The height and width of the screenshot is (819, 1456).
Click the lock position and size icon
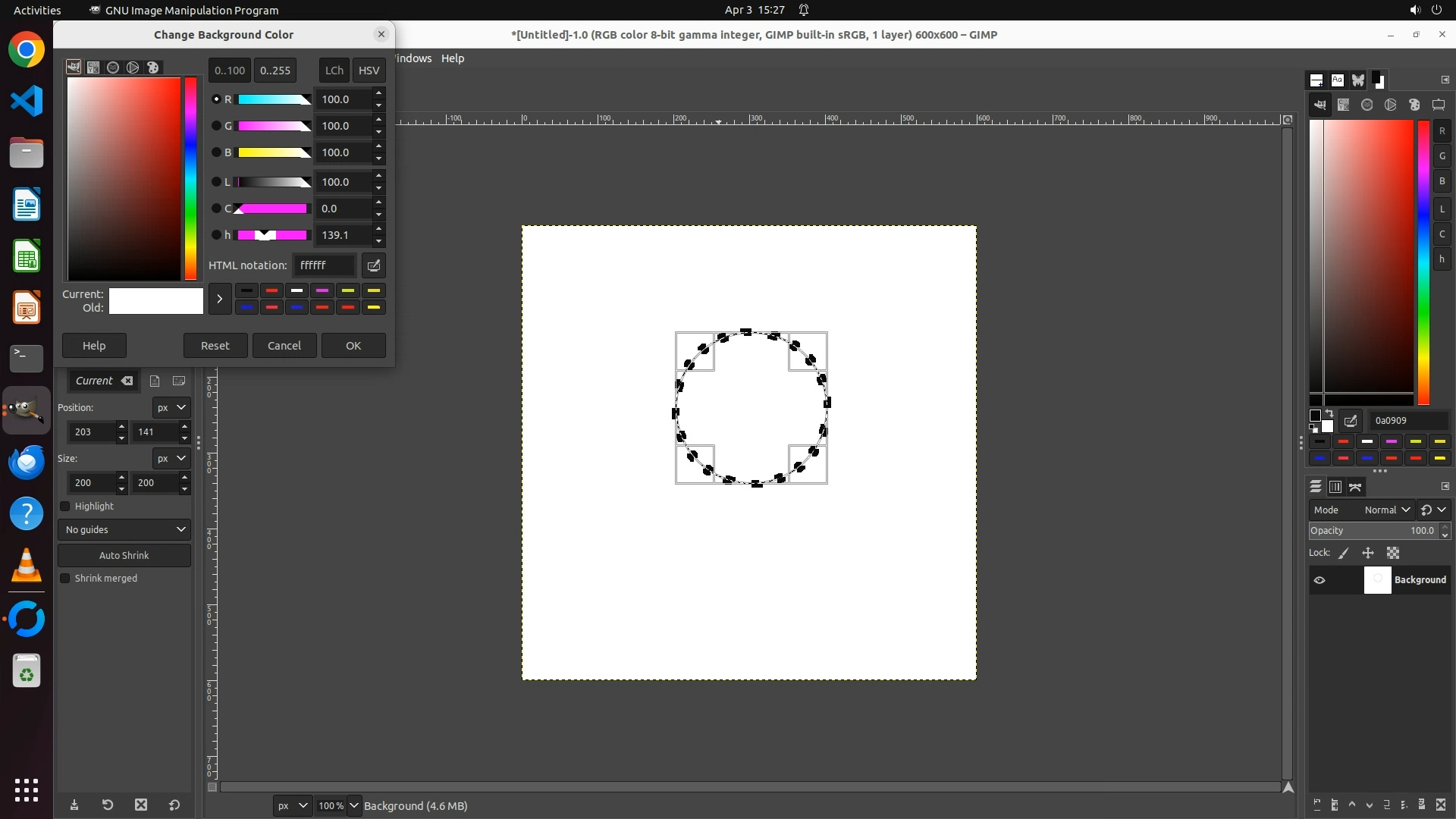click(1367, 554)
